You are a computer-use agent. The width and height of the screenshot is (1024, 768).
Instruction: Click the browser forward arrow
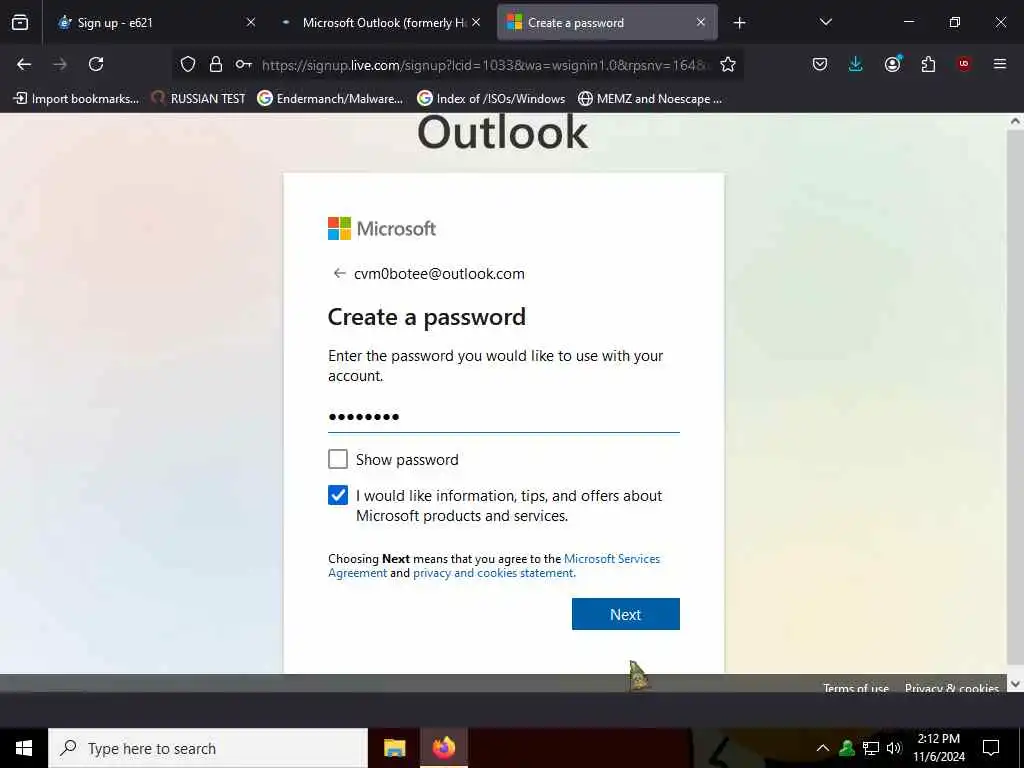(x=60, y=64)
